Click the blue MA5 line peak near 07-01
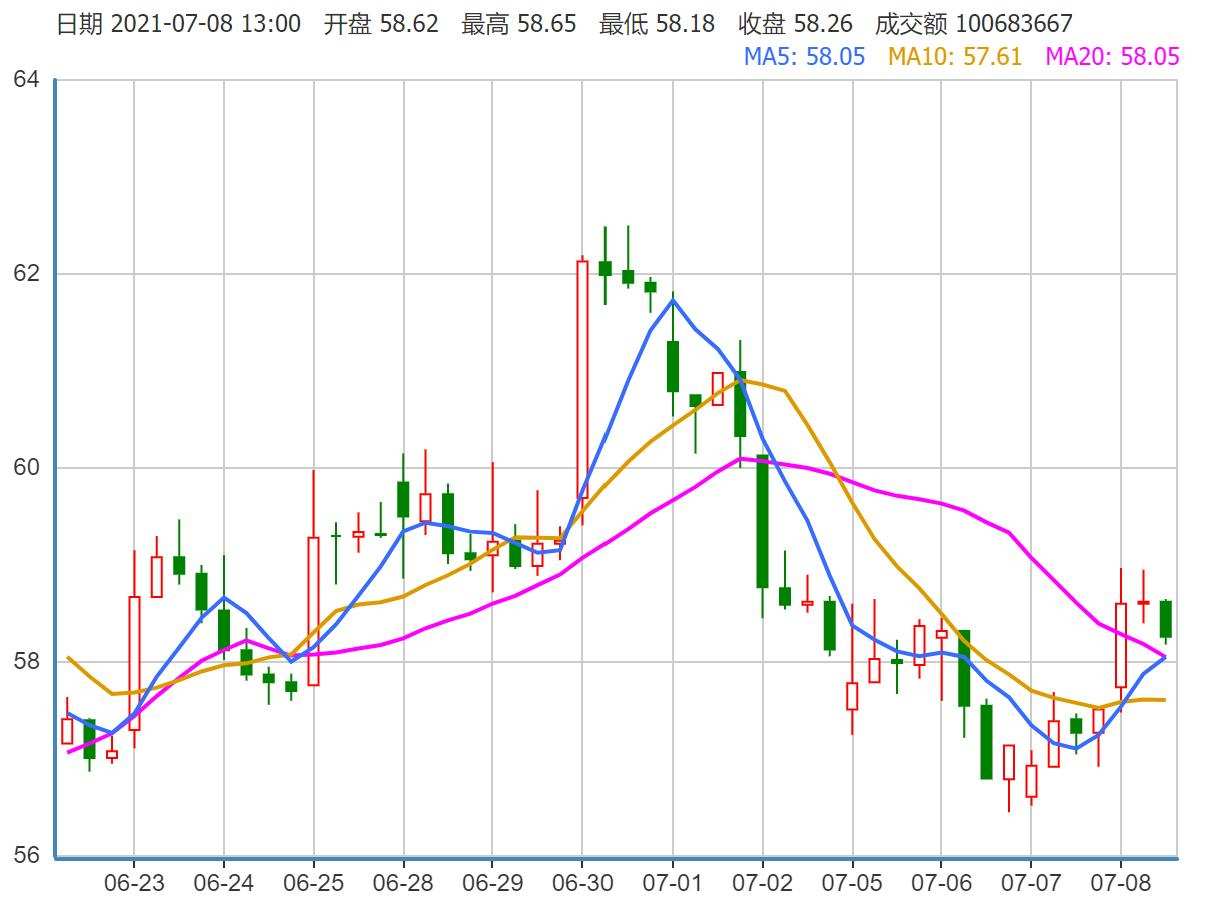The height and width of the screenshot is (900, 1206). [x=672, y=299]
